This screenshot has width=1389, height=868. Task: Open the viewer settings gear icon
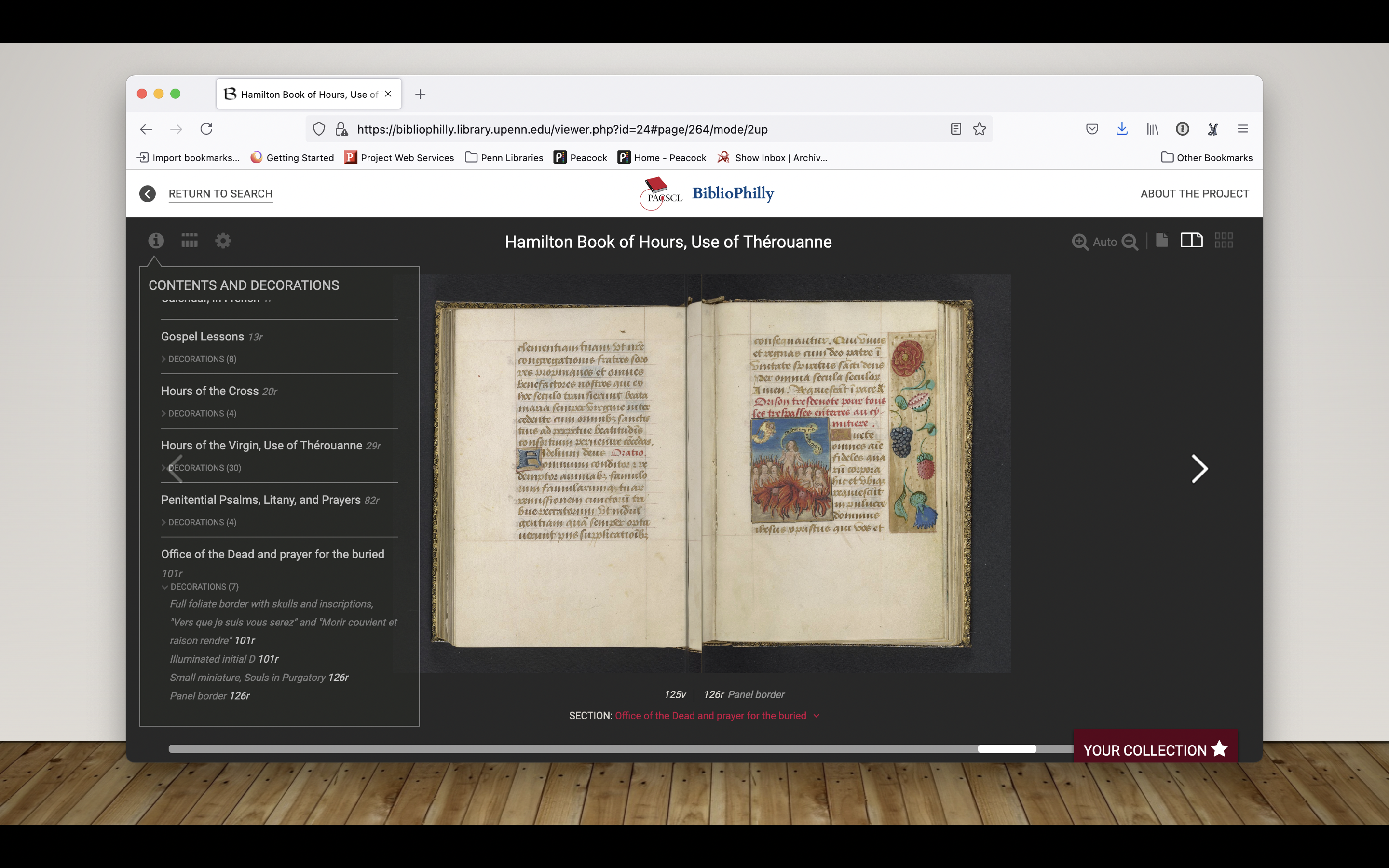223,241
